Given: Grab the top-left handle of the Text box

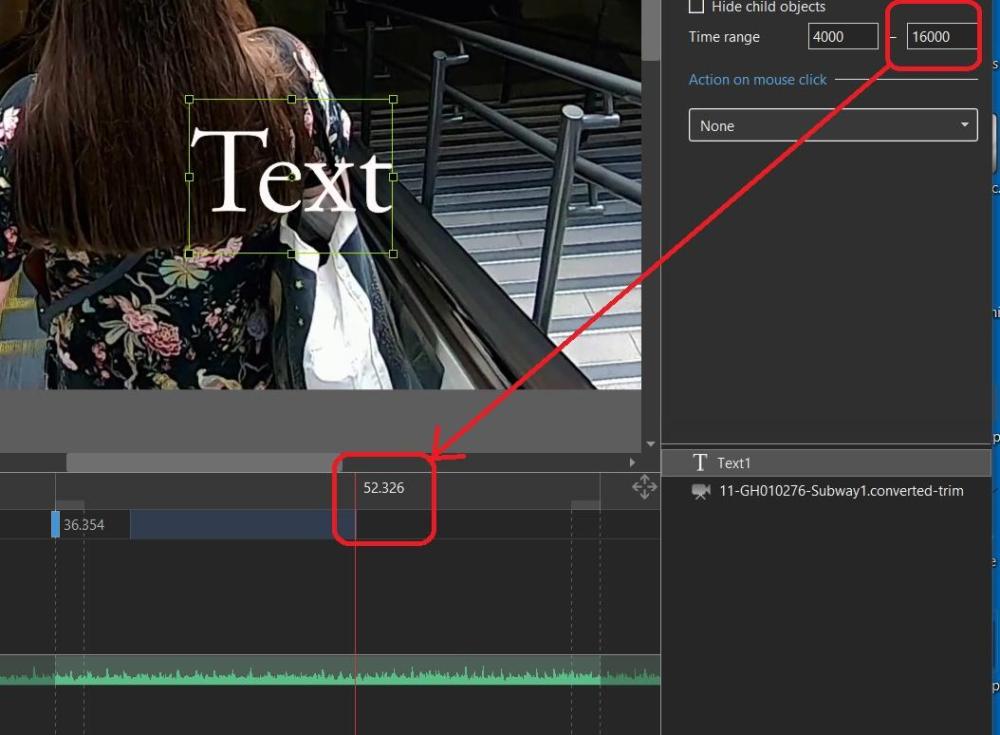Looking at the screenshot, I should 190,100.
